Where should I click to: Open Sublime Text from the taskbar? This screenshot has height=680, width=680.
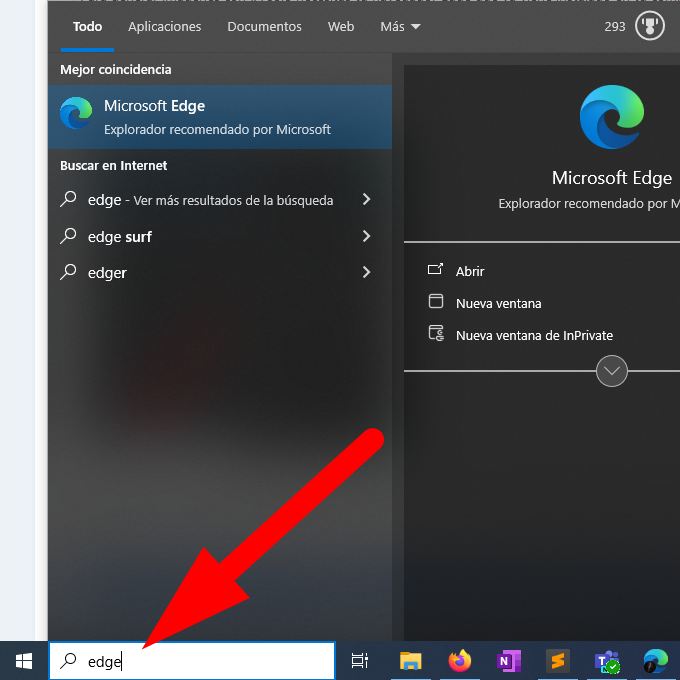558,661
